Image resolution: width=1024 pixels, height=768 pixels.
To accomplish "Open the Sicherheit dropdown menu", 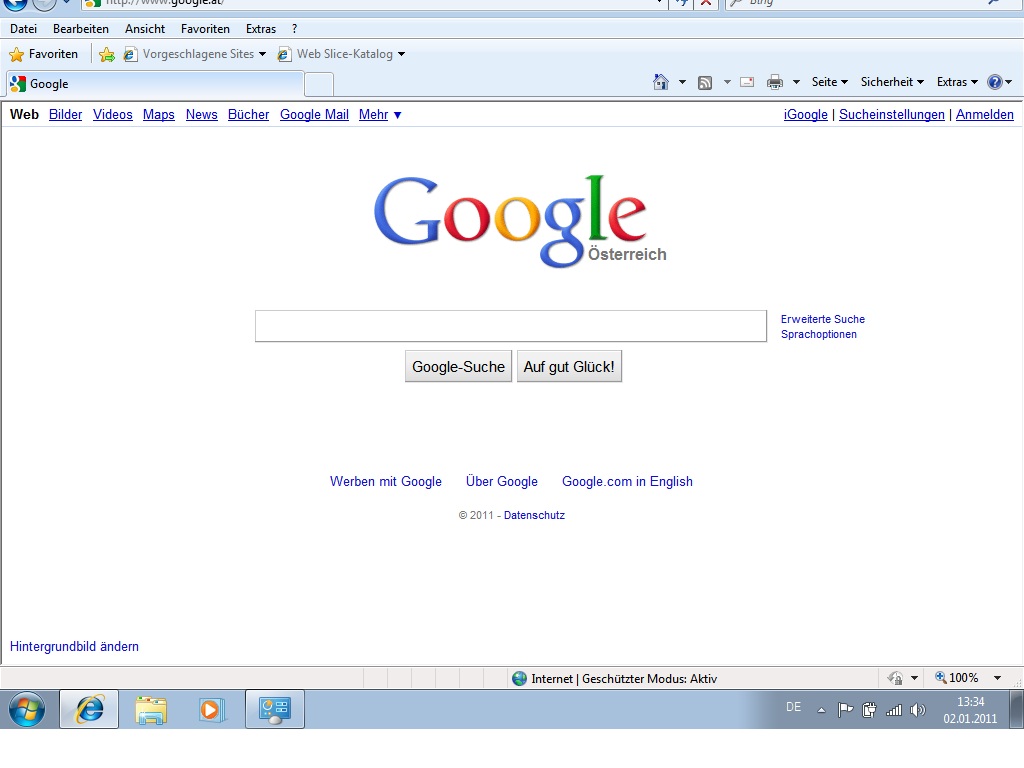I will tap(892, 82).
